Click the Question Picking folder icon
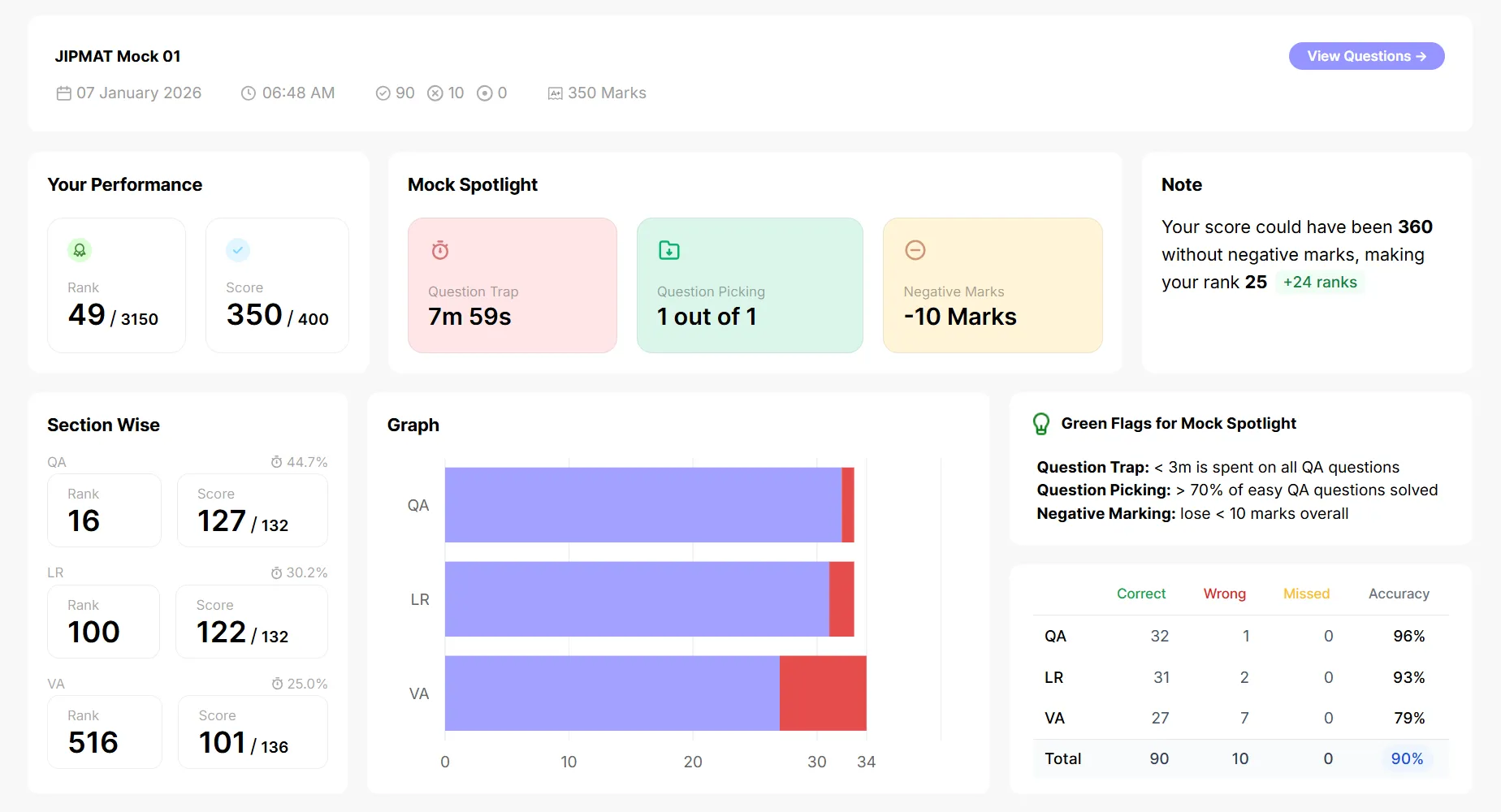The height and width of the screenshot is (812, 1501). click(669, 250)
